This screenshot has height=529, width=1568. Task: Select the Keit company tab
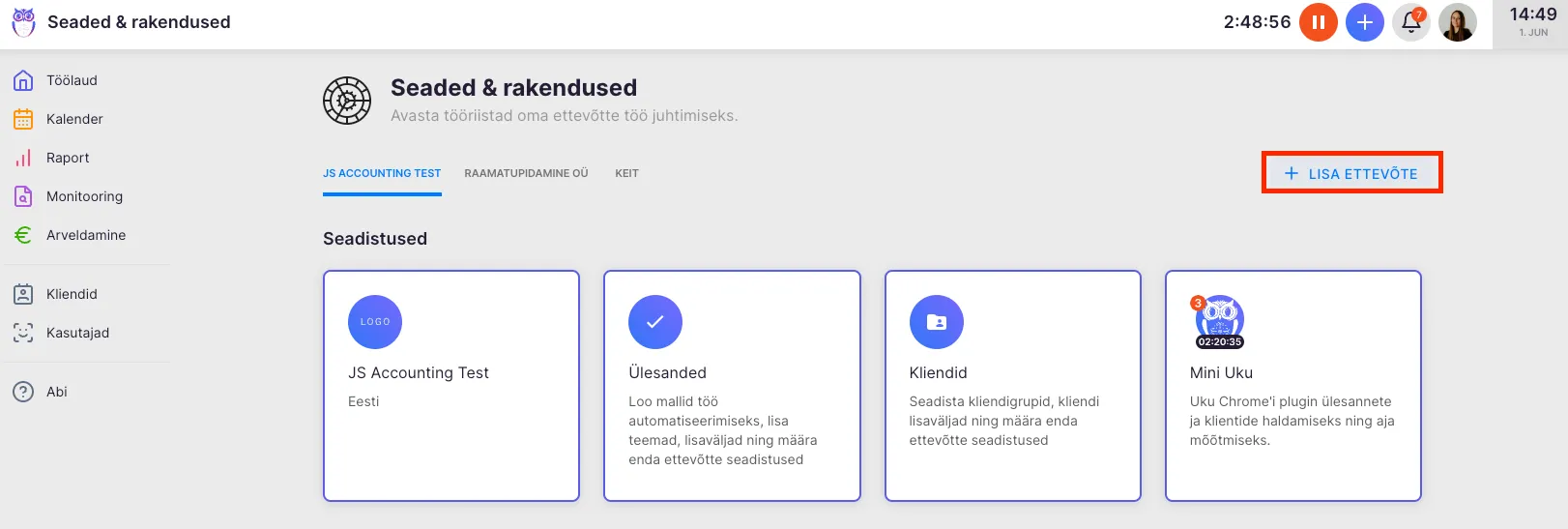tap(626, 174)
